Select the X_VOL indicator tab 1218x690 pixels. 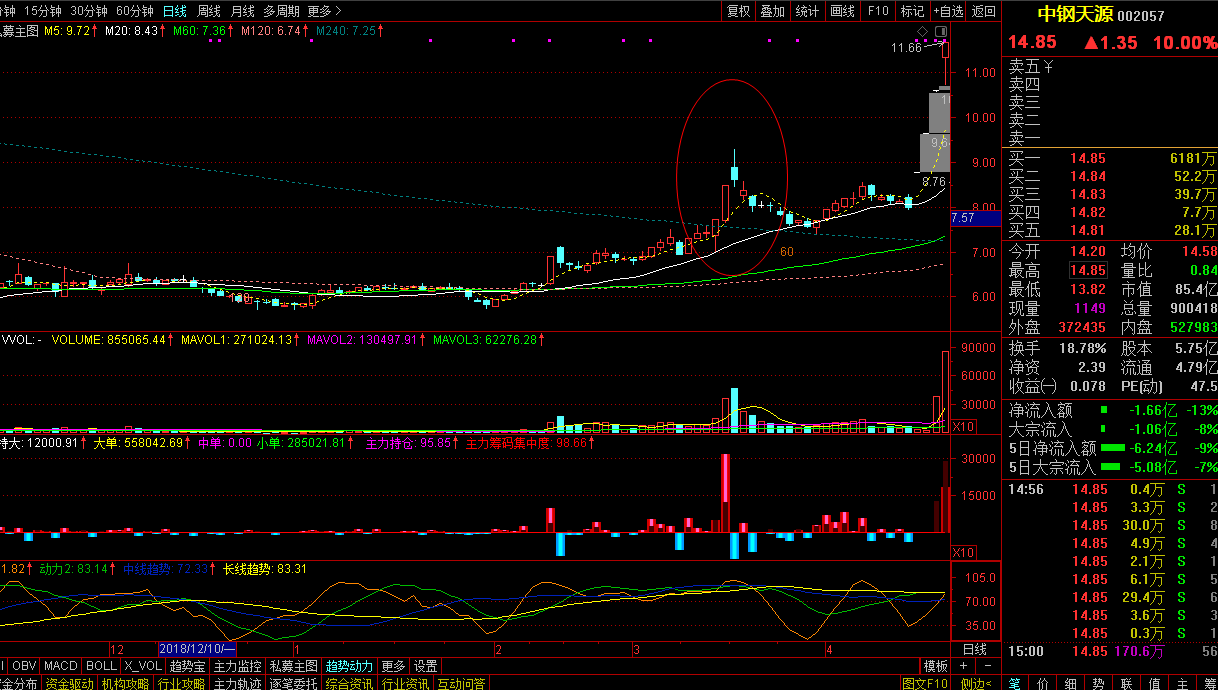pos(142,666)
